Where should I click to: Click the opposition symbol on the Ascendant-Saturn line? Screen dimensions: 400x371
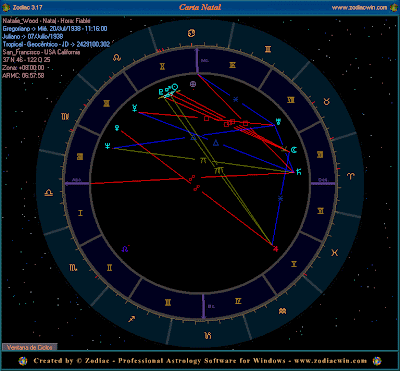(192, 178)
